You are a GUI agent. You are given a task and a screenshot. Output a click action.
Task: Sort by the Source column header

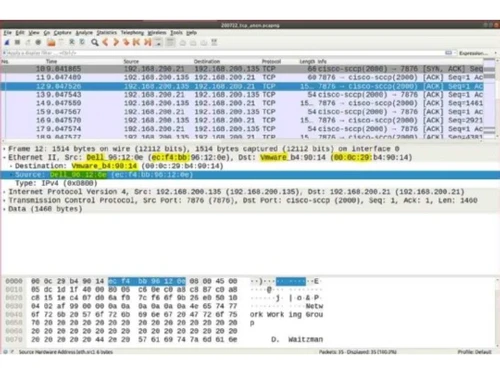pos(131,61)
